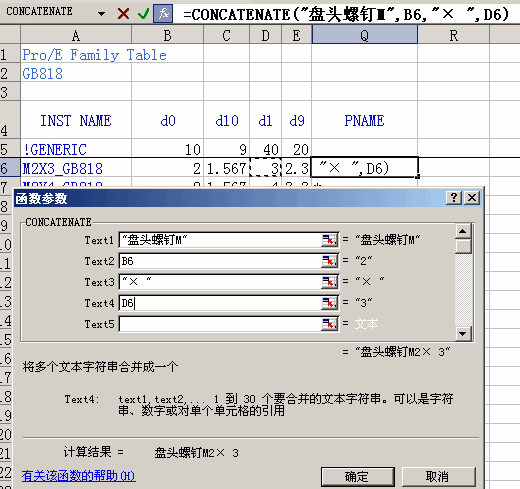Select row 1 header
This screenshot has width=520, height=489.
coord(9,54)
